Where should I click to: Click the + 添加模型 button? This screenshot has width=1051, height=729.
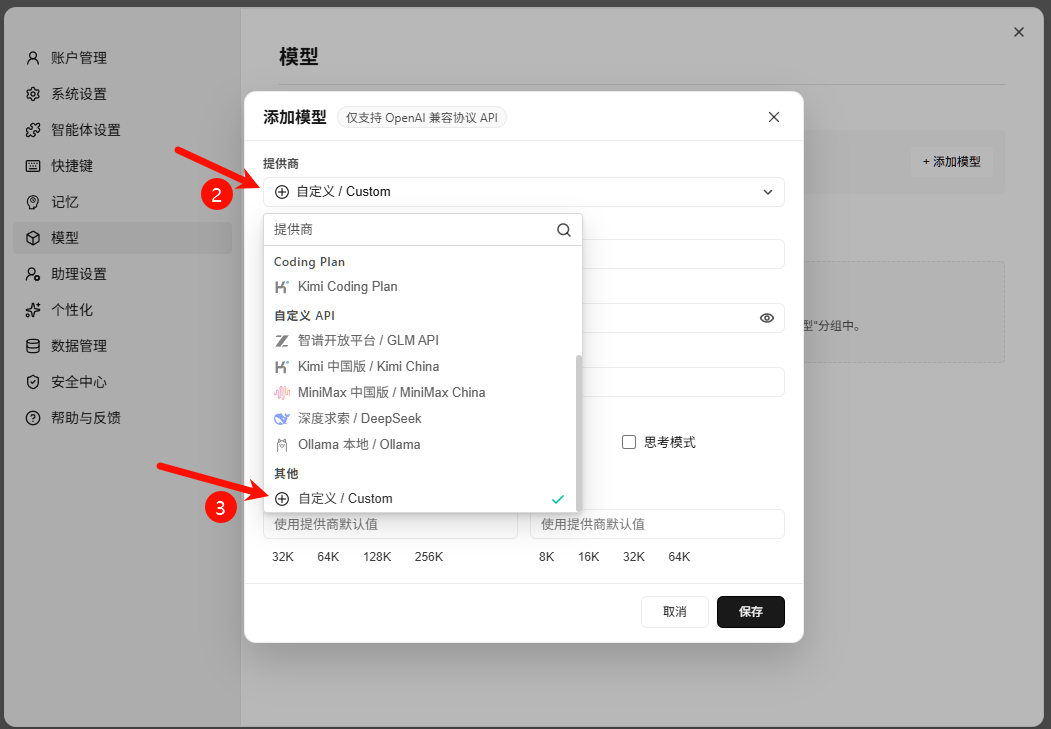click(952, 161)
